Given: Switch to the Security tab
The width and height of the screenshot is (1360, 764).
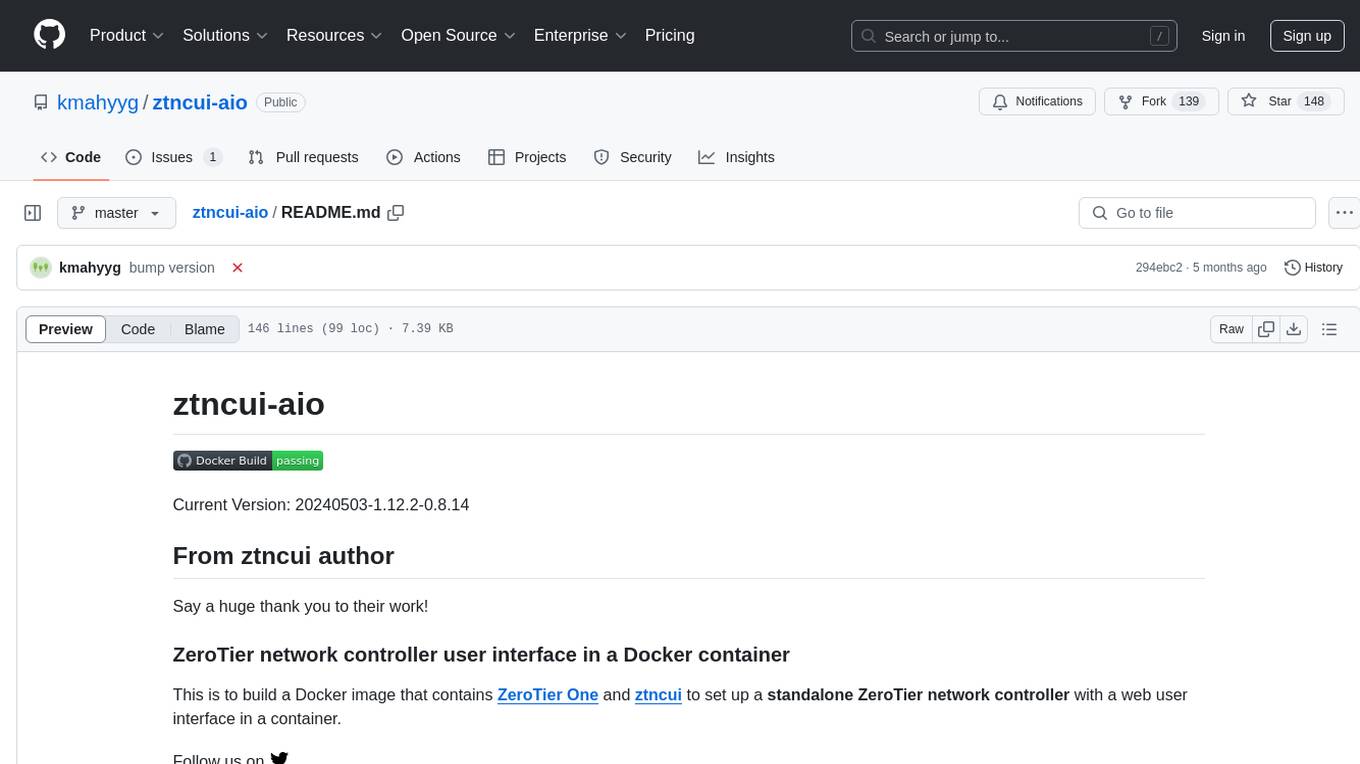Looking at the screenshot, I should (632, 157).
